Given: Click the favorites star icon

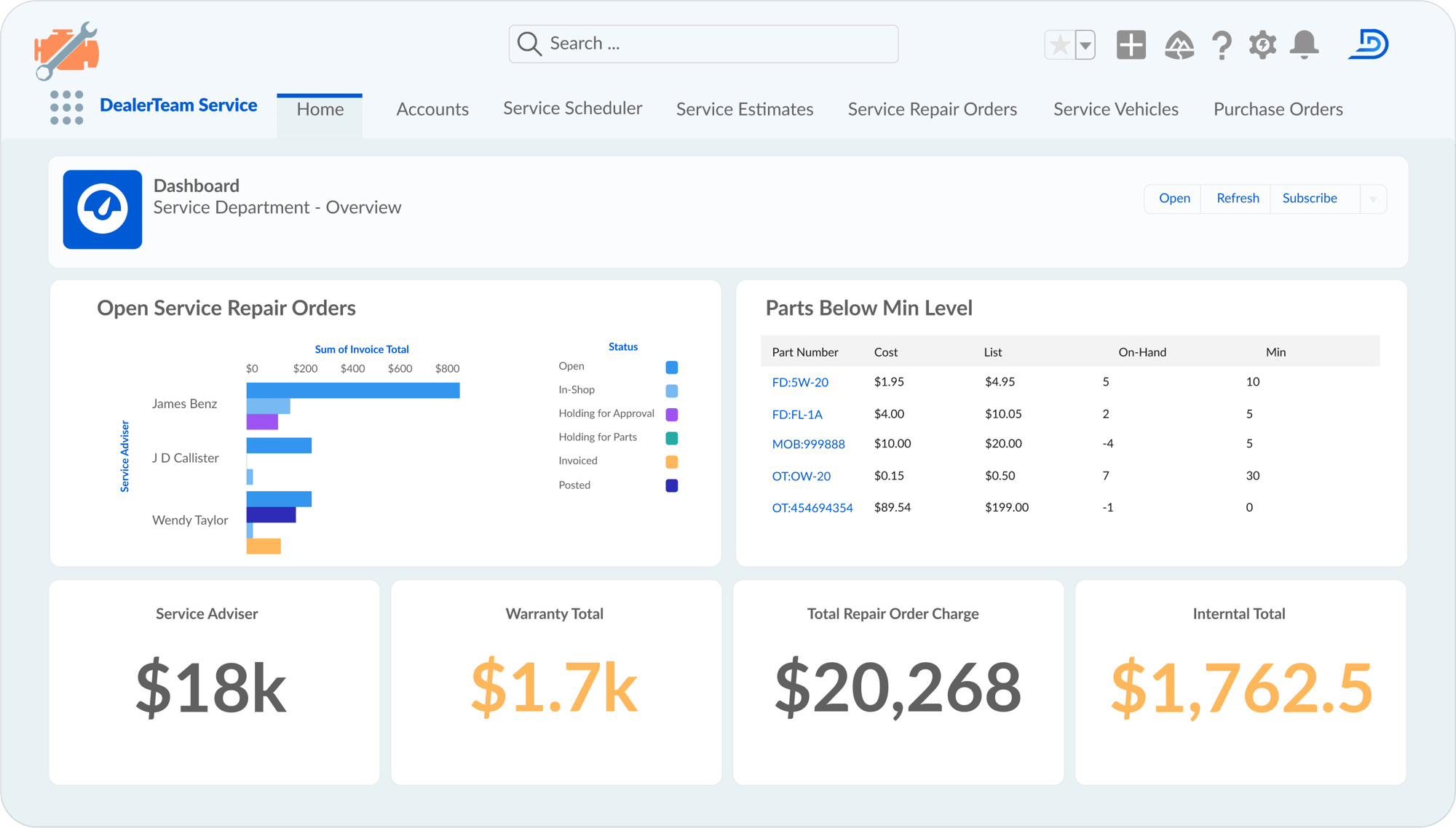Looking at the screenshot, I should pos(1060,45).
